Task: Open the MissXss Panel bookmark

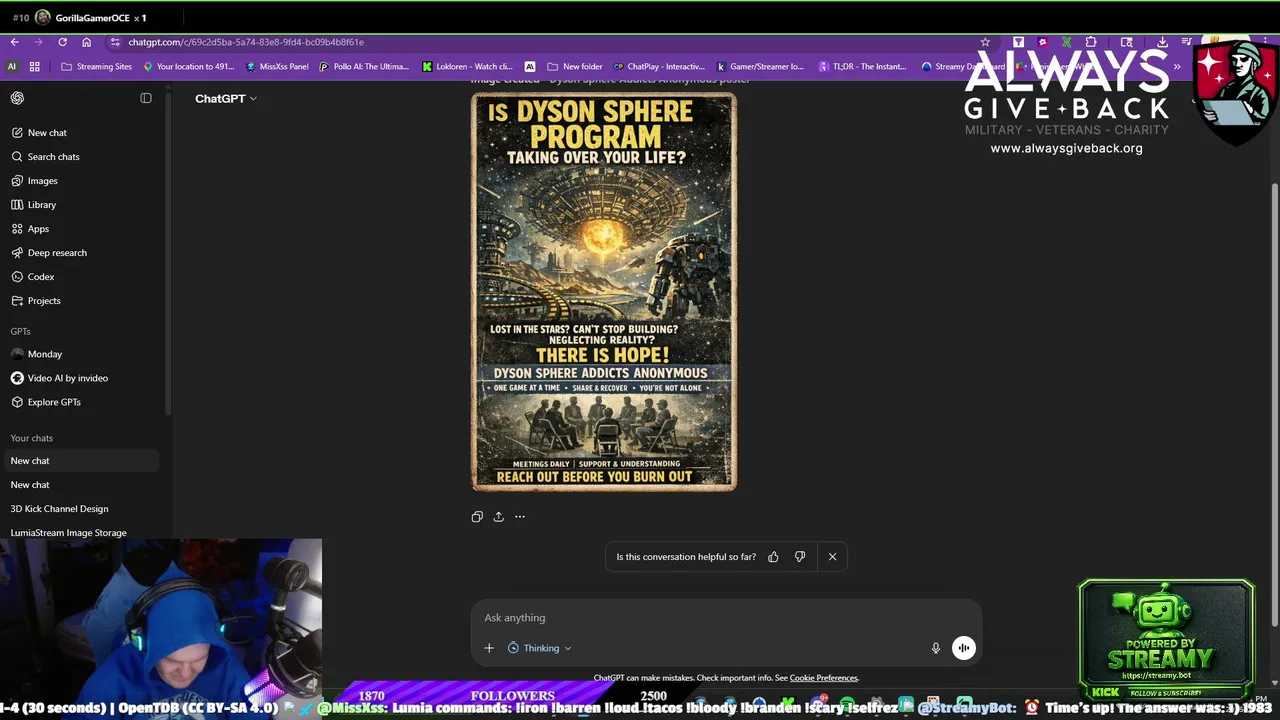Action: (278, 67)
